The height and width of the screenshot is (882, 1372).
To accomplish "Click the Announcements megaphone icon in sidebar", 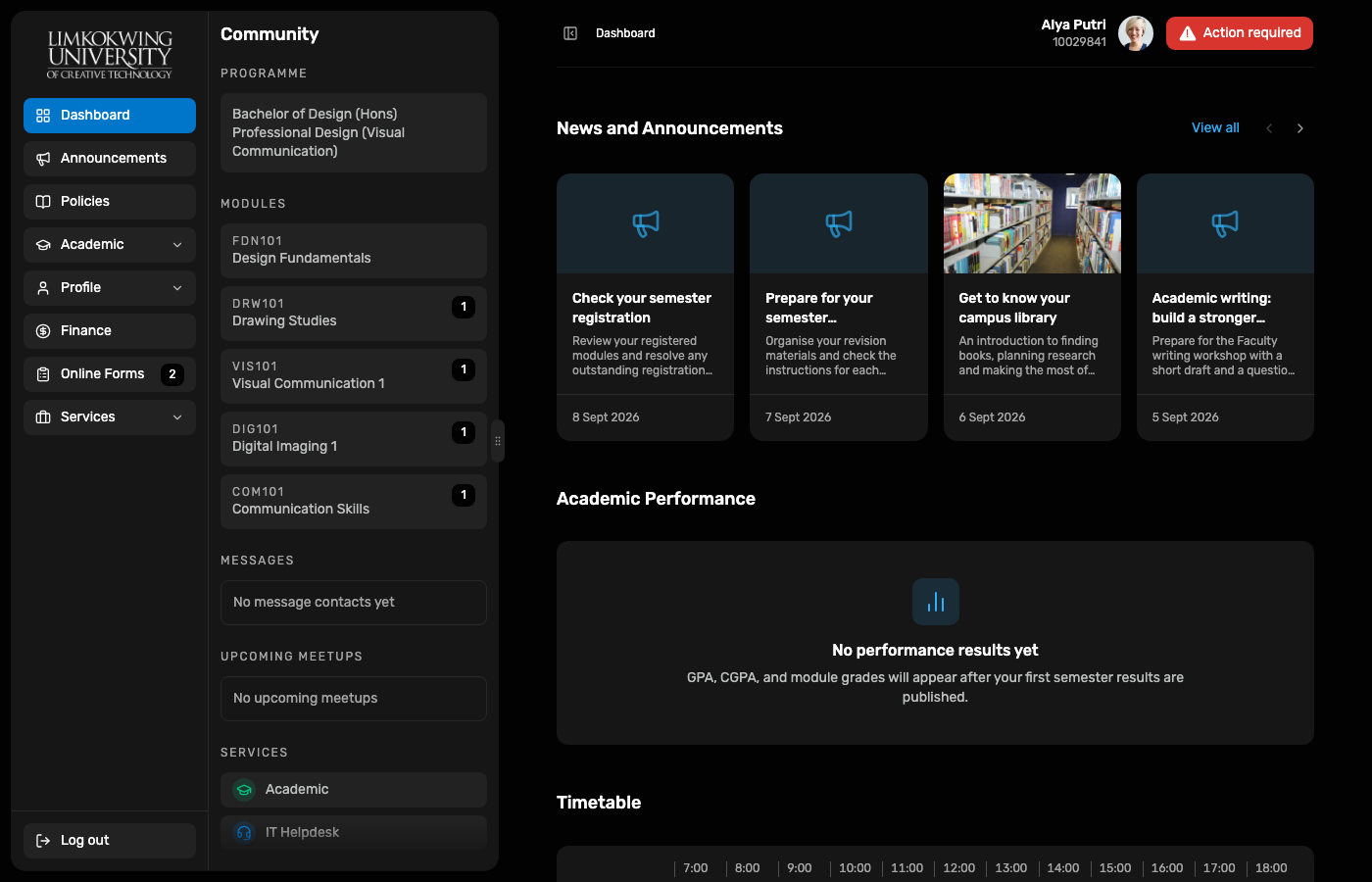I will coord(43,159).
